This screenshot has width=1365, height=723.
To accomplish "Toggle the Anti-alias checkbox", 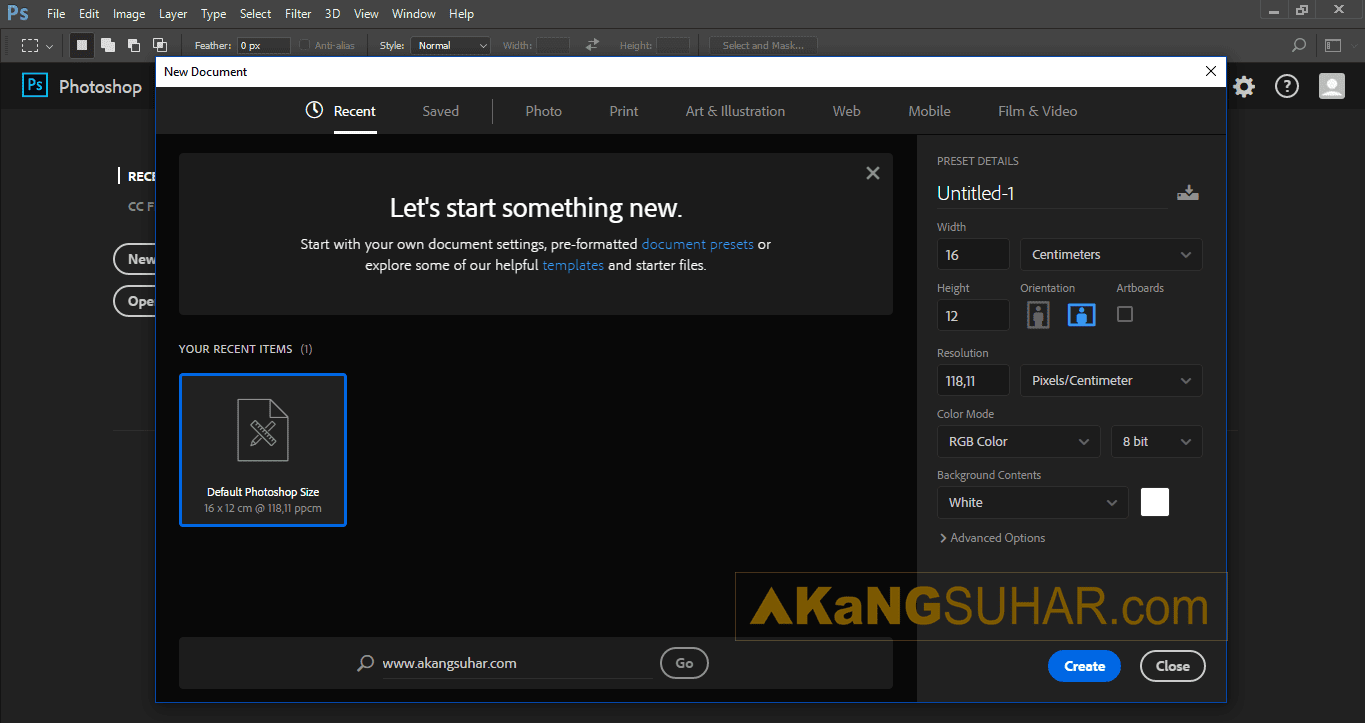I will pos(305,45).
